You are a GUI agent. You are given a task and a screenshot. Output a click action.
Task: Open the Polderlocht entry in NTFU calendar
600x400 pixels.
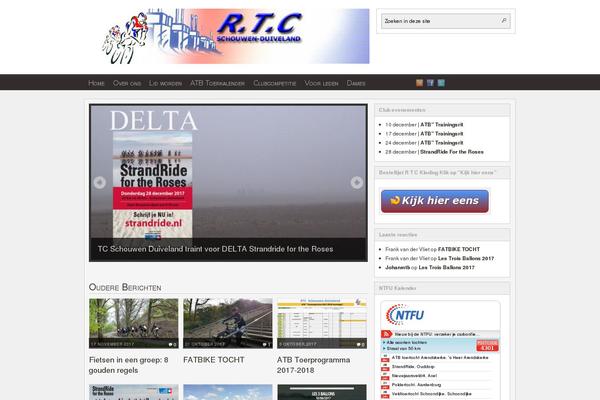416,385
